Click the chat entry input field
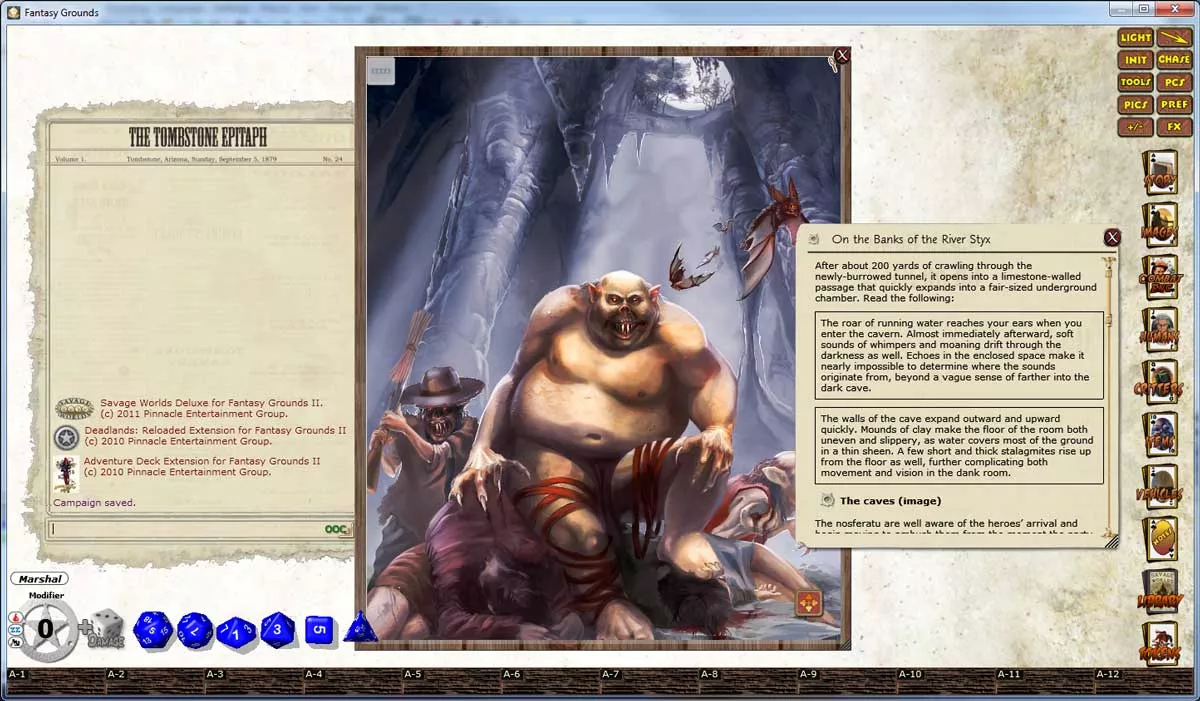Viewport: 1200px width, 701px height. click(186, 529)
